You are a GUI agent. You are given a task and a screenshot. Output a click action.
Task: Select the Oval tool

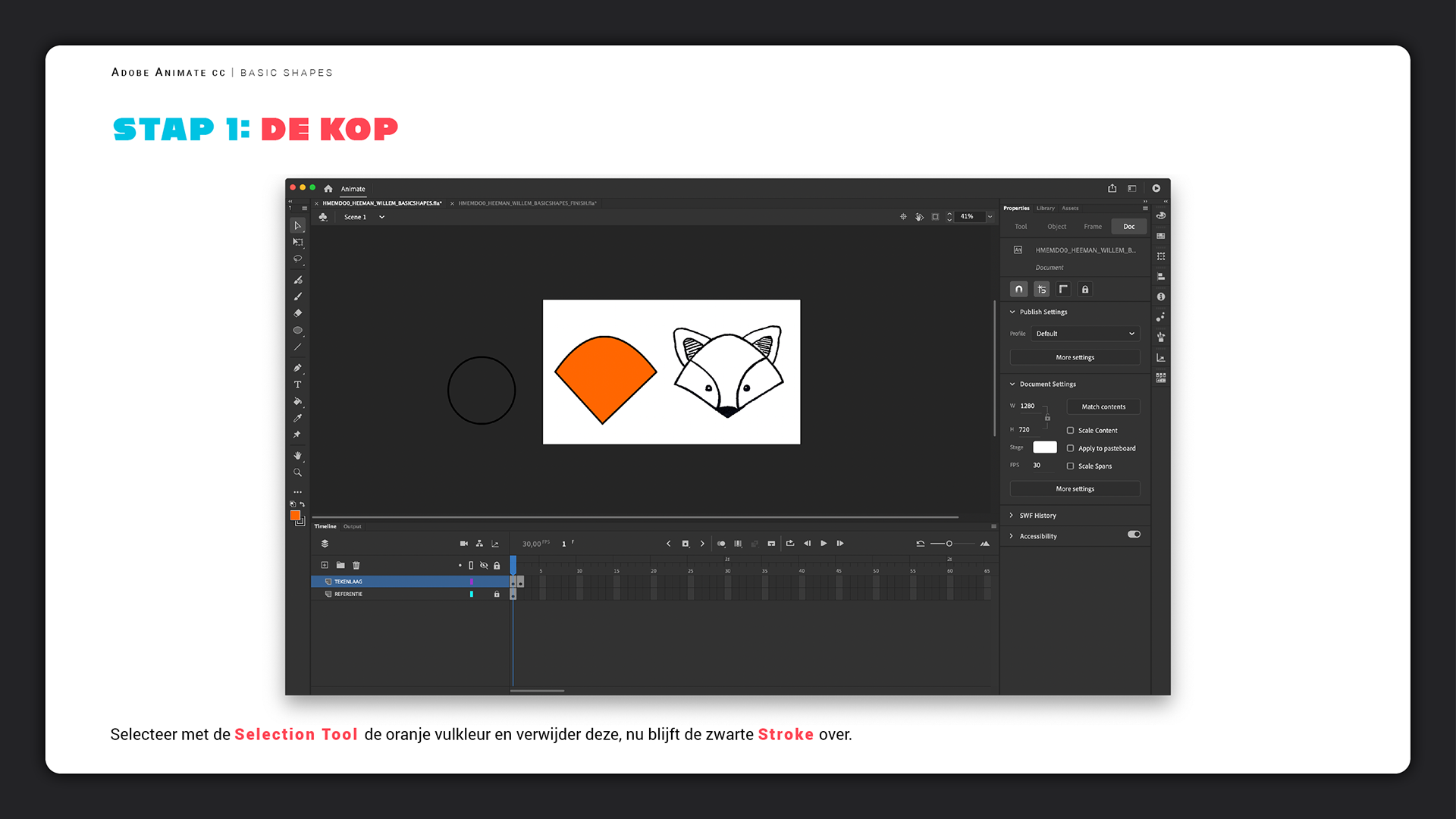point(297,330)
